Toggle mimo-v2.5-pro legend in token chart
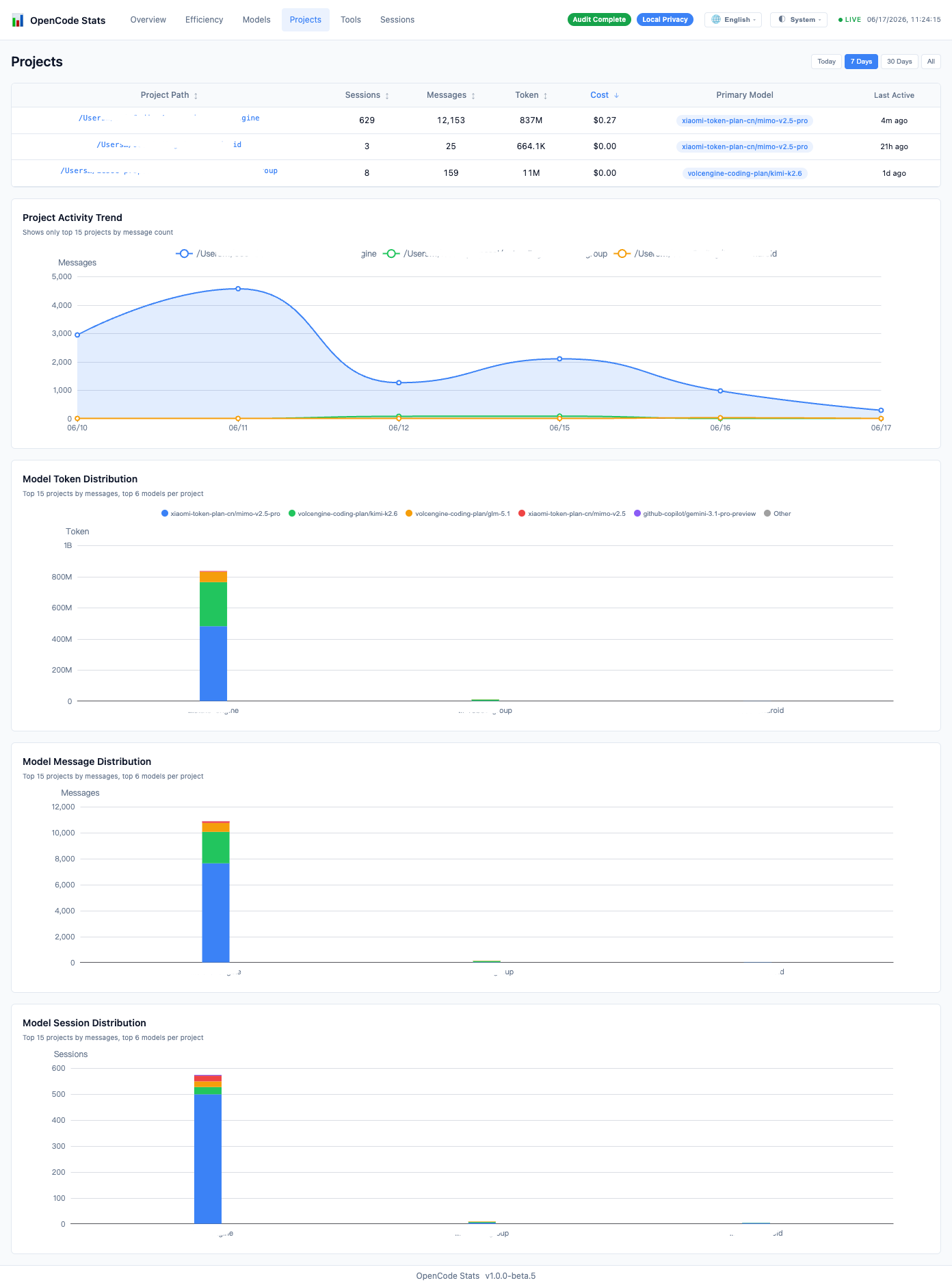This screenshot has width=952, height=1287. (221, 514)
